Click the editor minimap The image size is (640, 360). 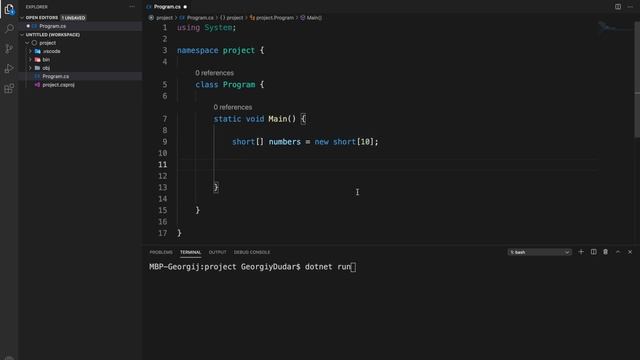[x=616, y=29]
